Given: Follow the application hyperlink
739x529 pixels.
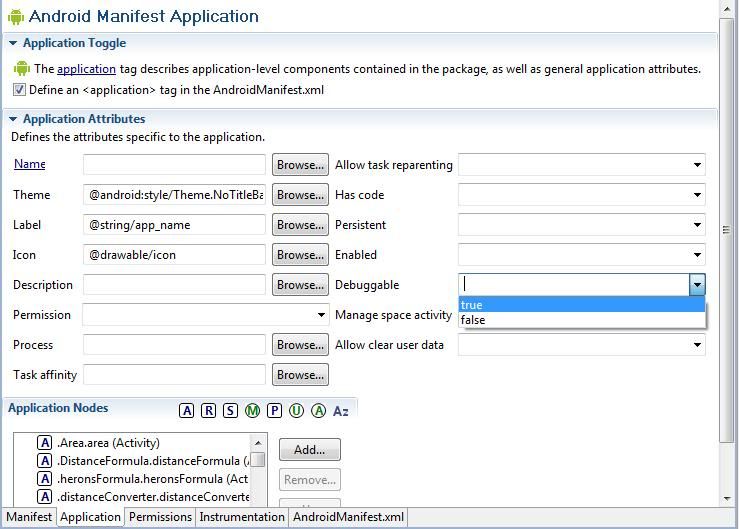Looking at the screenshot, I should (x=86, y=69).
